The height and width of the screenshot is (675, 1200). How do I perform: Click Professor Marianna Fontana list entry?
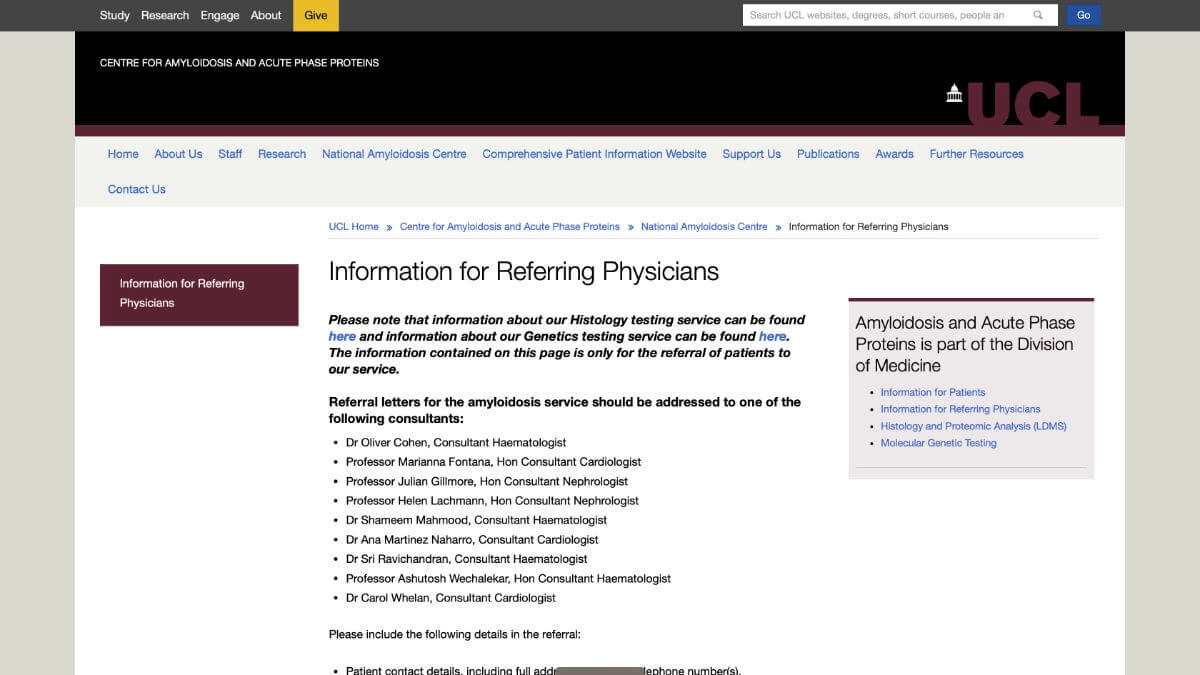[493, 462]
